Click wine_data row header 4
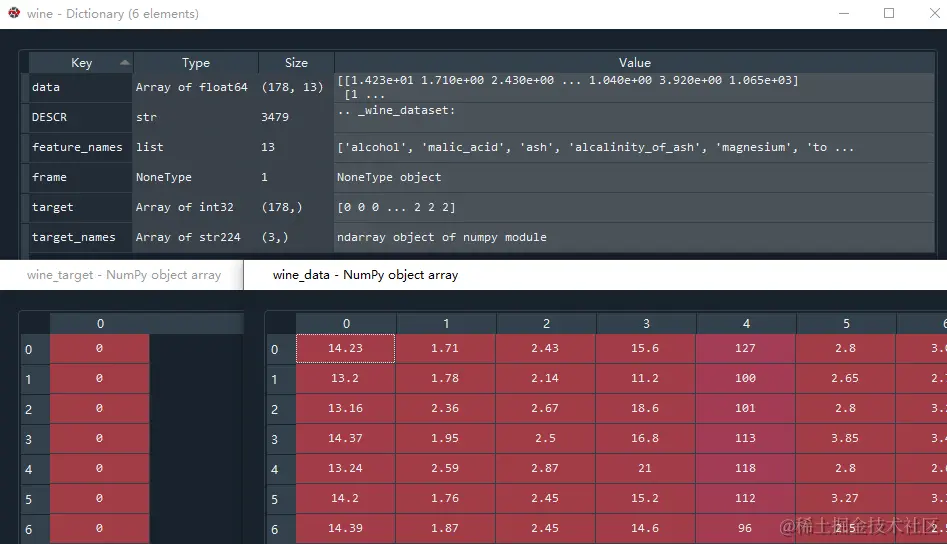Image resolution: width=947 pixels, height=544 pixels. 281,469
